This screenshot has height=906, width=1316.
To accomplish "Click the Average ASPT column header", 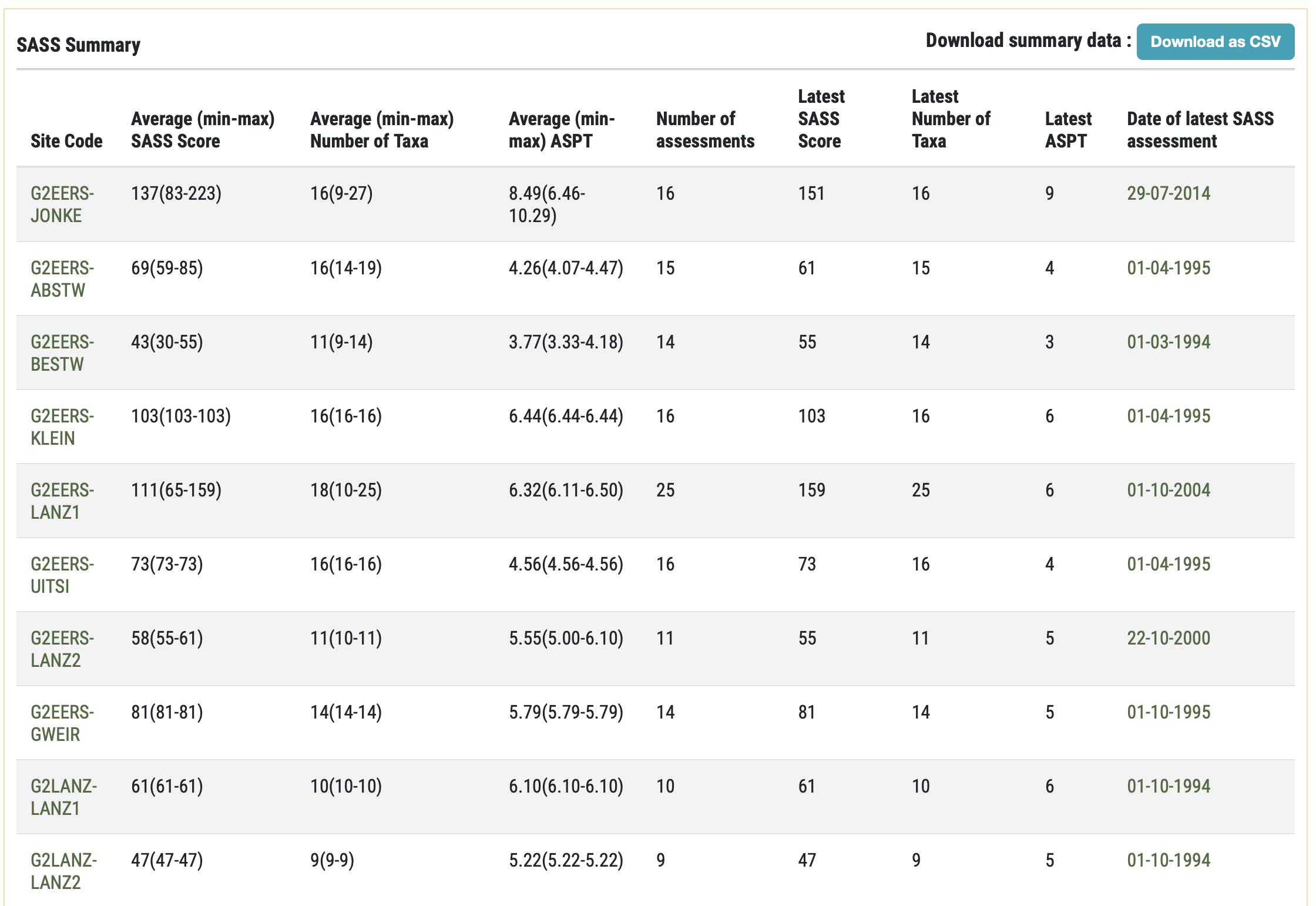I will coord(562,130).
